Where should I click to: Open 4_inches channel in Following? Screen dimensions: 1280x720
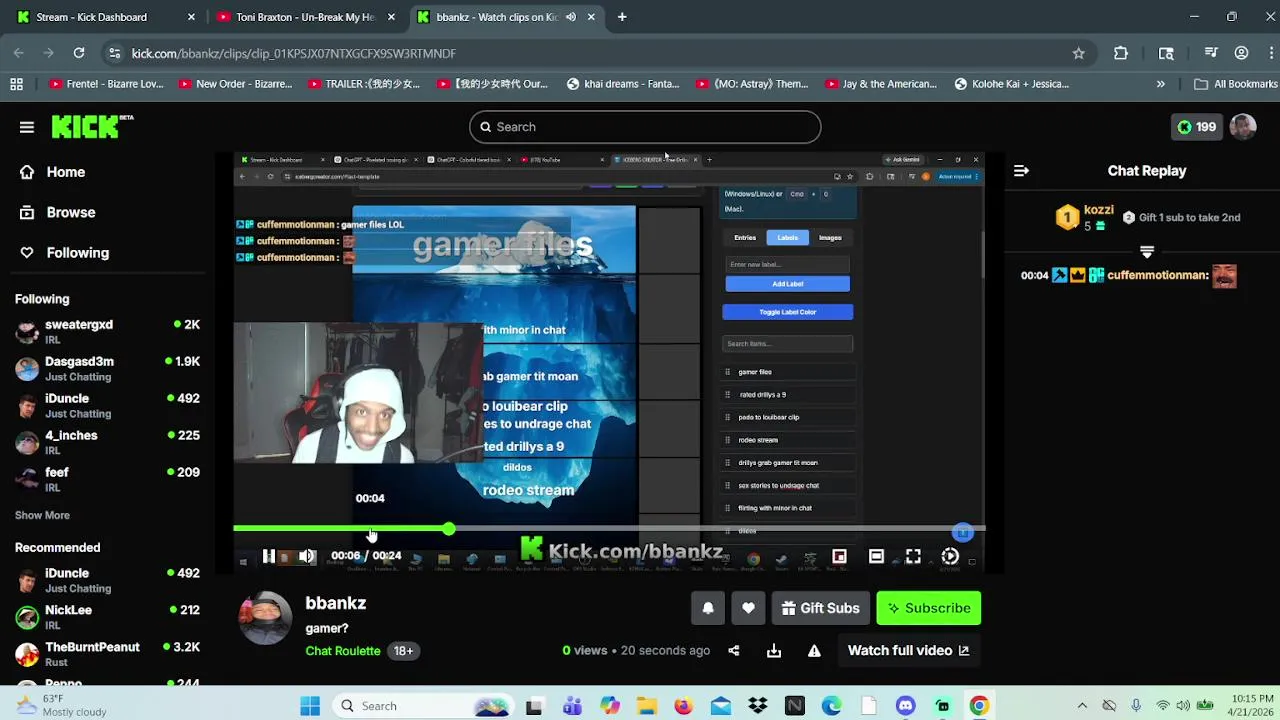[x=107, y=443]
